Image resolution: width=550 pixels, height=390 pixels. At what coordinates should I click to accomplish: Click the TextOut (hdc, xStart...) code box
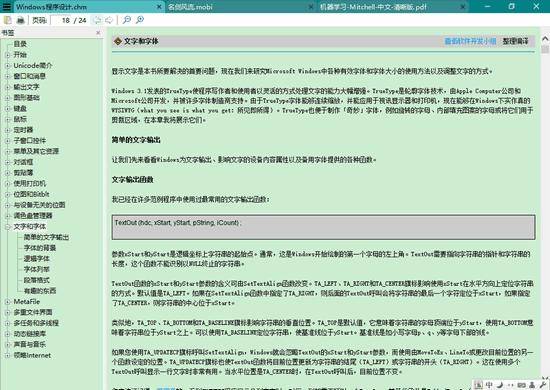(323, 227)
